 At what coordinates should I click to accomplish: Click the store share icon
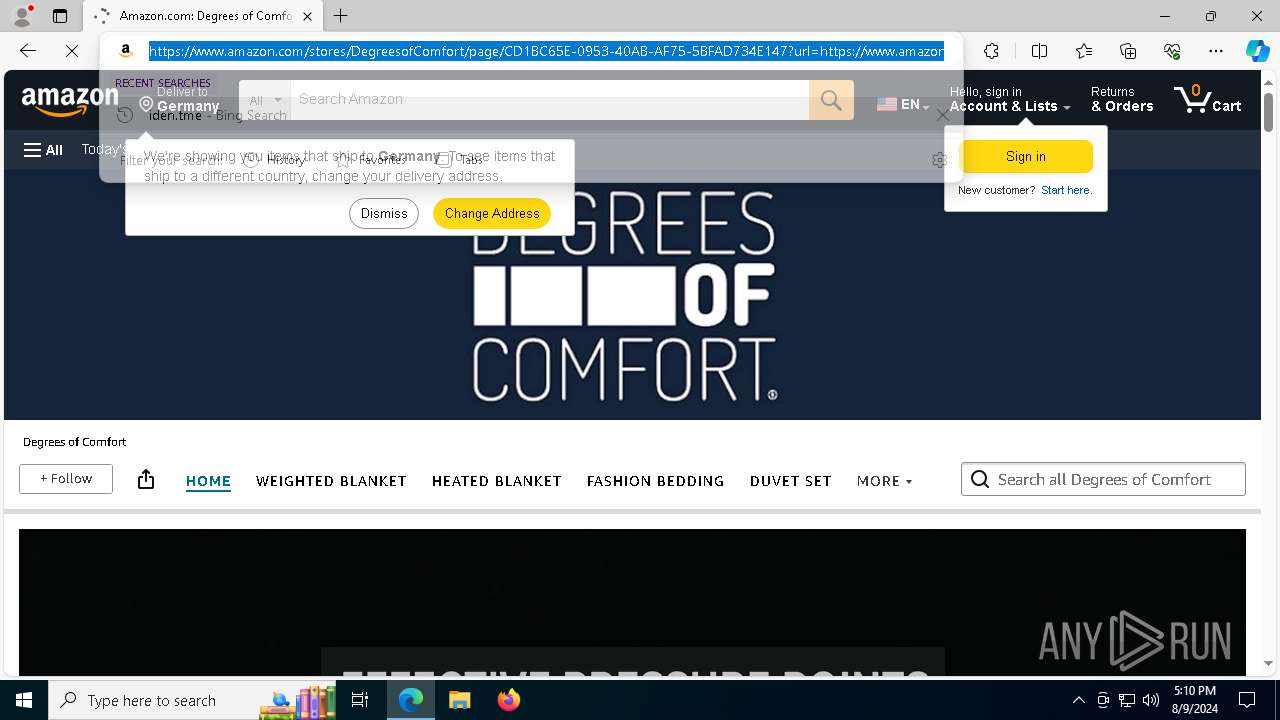click(146, 479)
